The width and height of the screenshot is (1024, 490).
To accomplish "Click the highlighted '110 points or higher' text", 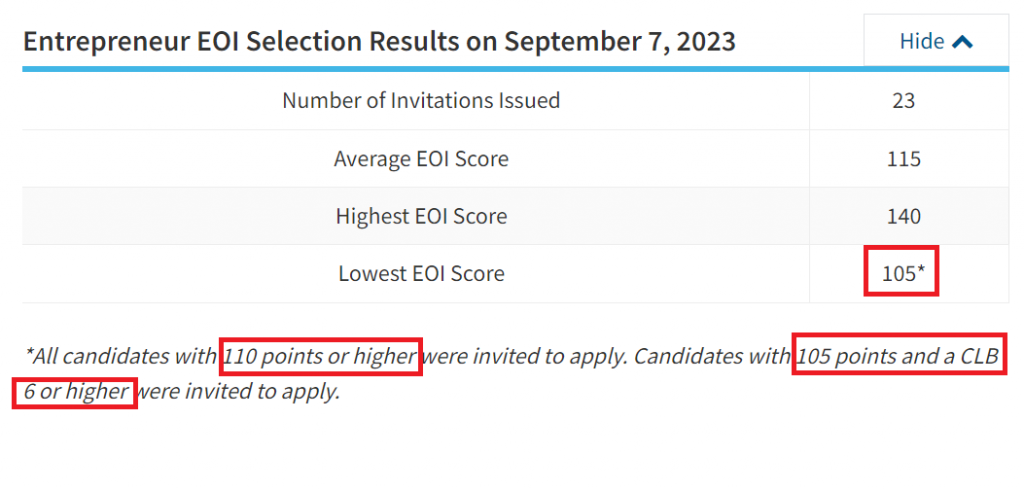I will [321, 357].
